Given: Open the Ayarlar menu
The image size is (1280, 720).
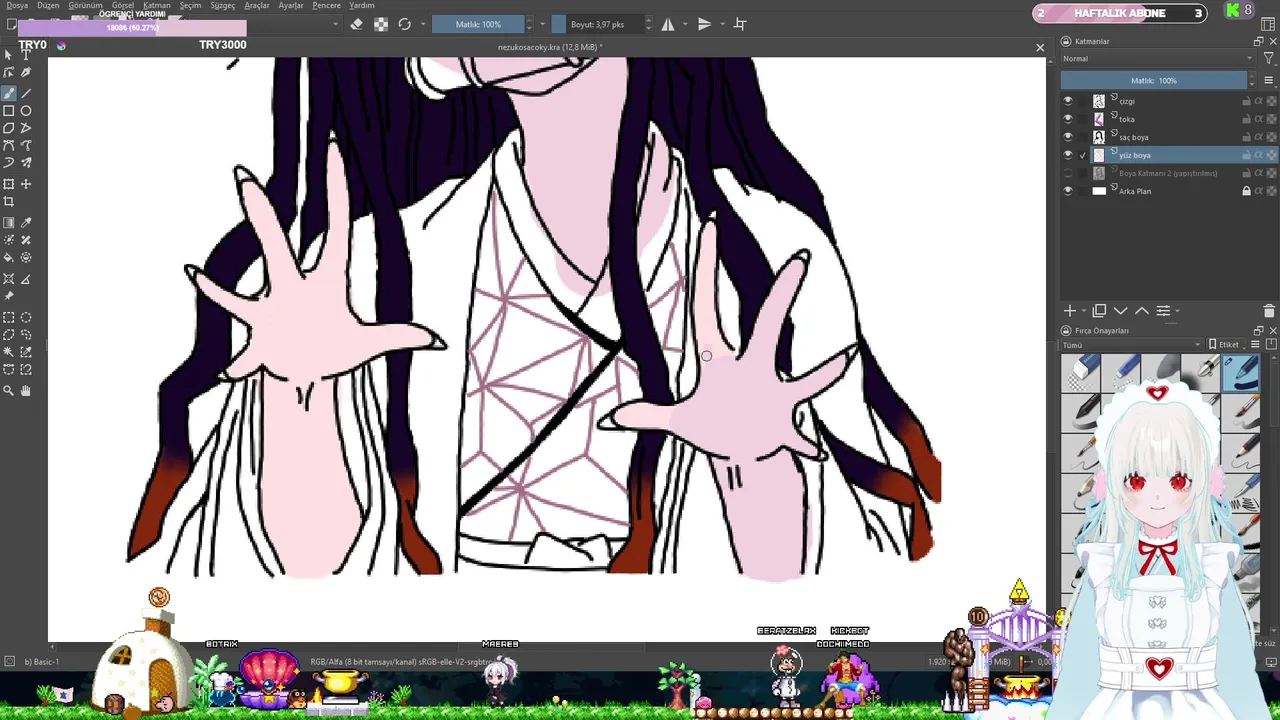Looking at the screenshot, I should pyautogui.click(x=291, y=6).
